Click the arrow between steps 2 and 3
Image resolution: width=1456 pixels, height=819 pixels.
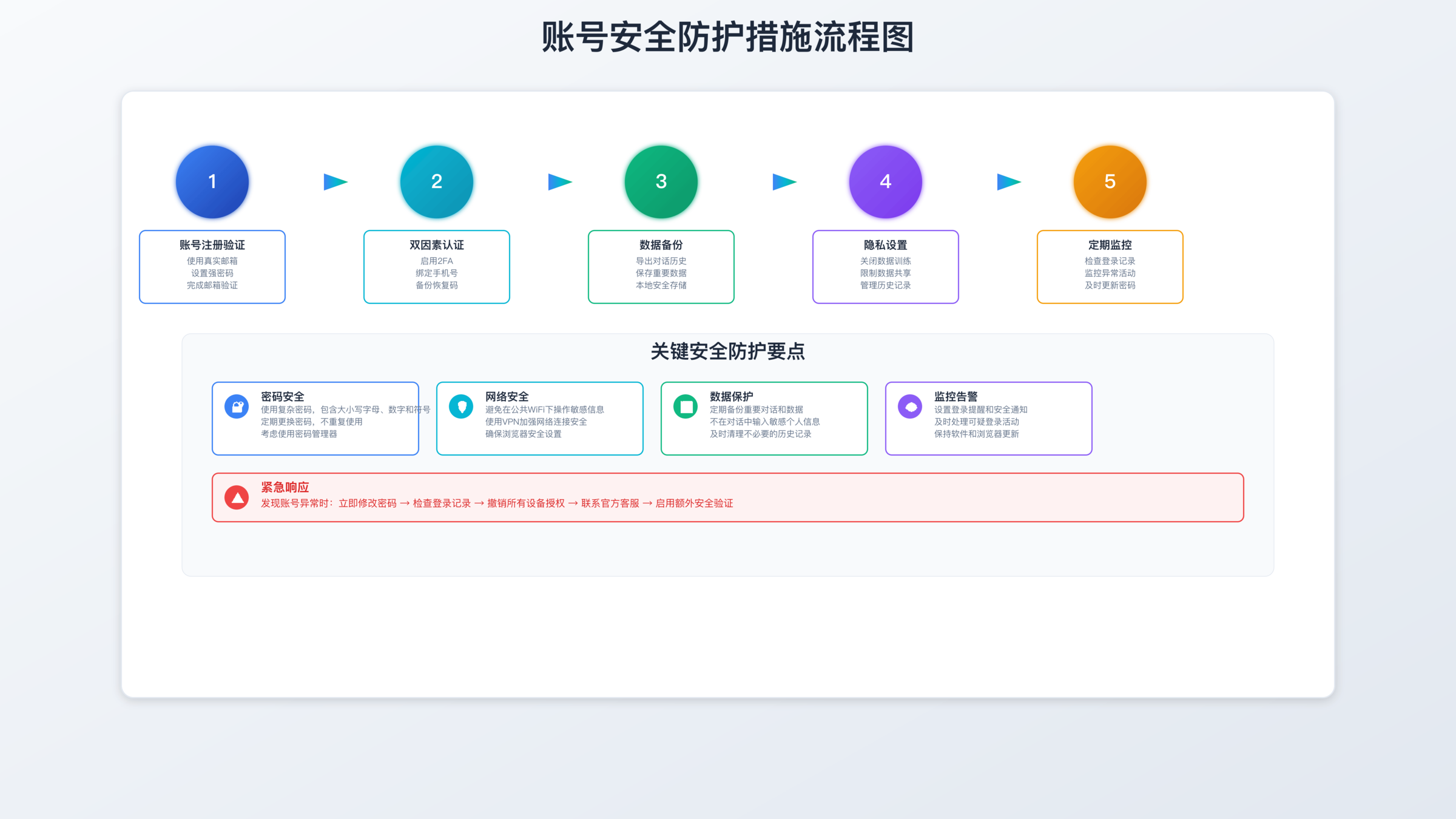560,181
